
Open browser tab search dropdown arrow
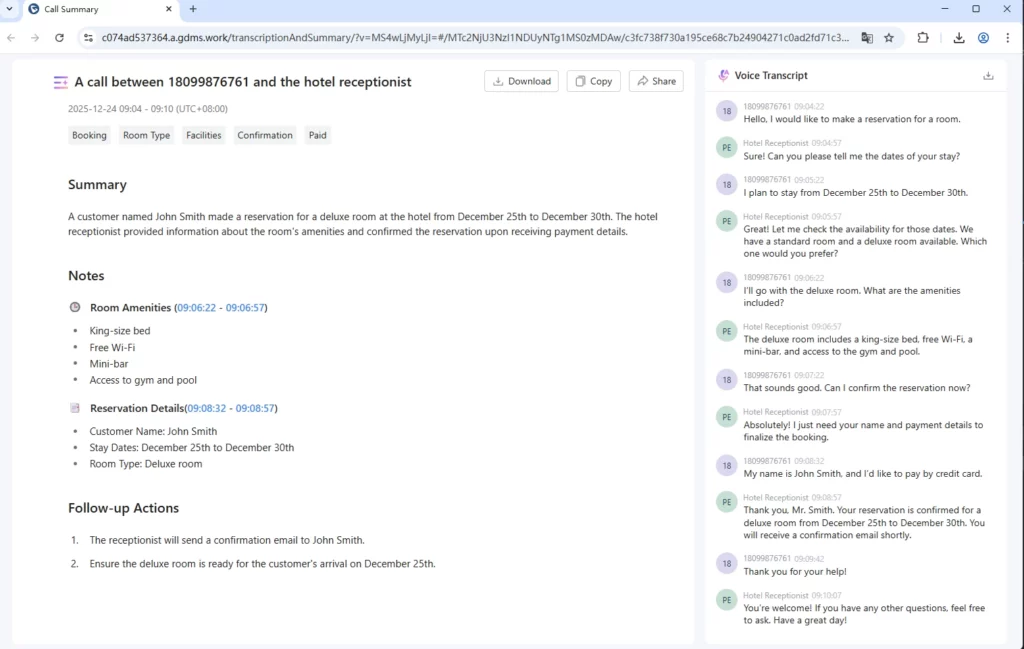(x=9, y=8)
